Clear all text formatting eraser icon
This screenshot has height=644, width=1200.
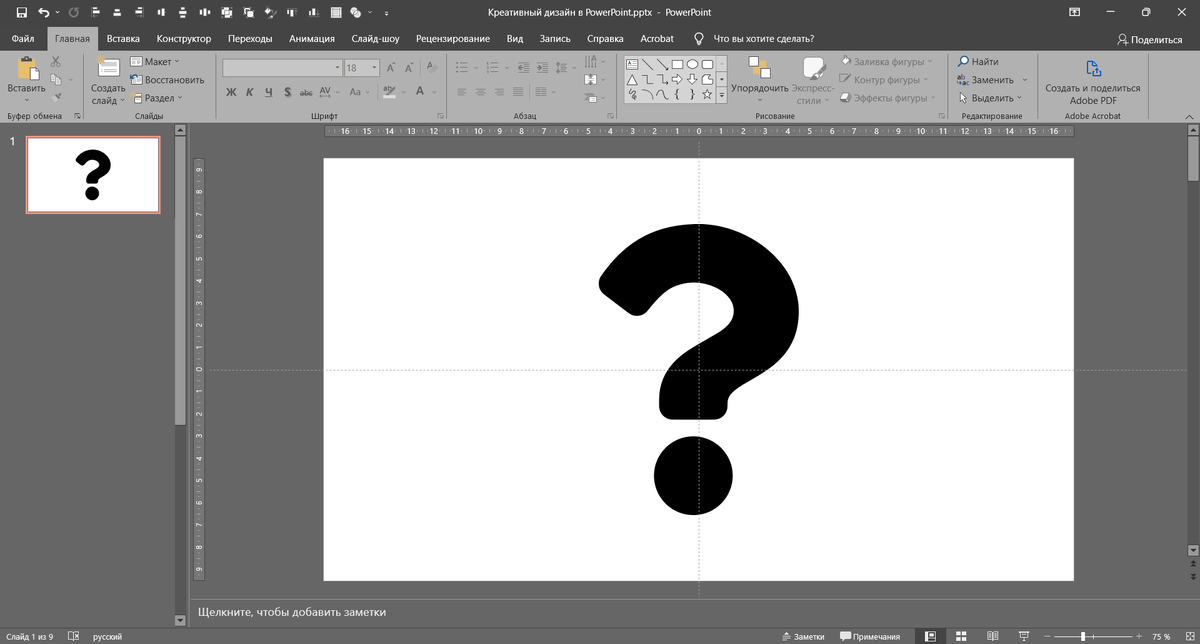coord(431,68)
